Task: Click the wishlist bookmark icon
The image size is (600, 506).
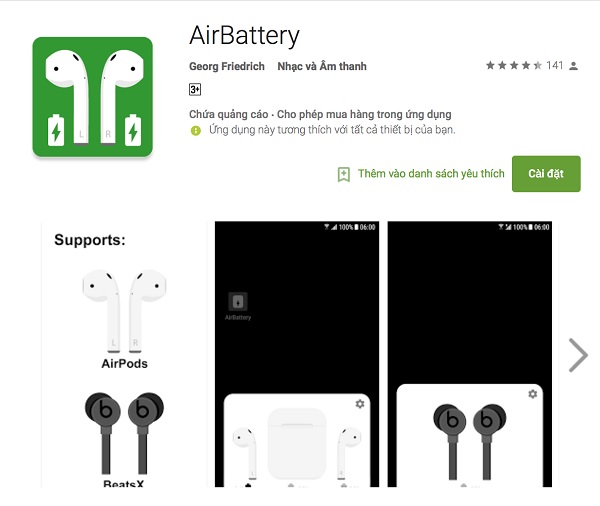Action: (344, 174)
